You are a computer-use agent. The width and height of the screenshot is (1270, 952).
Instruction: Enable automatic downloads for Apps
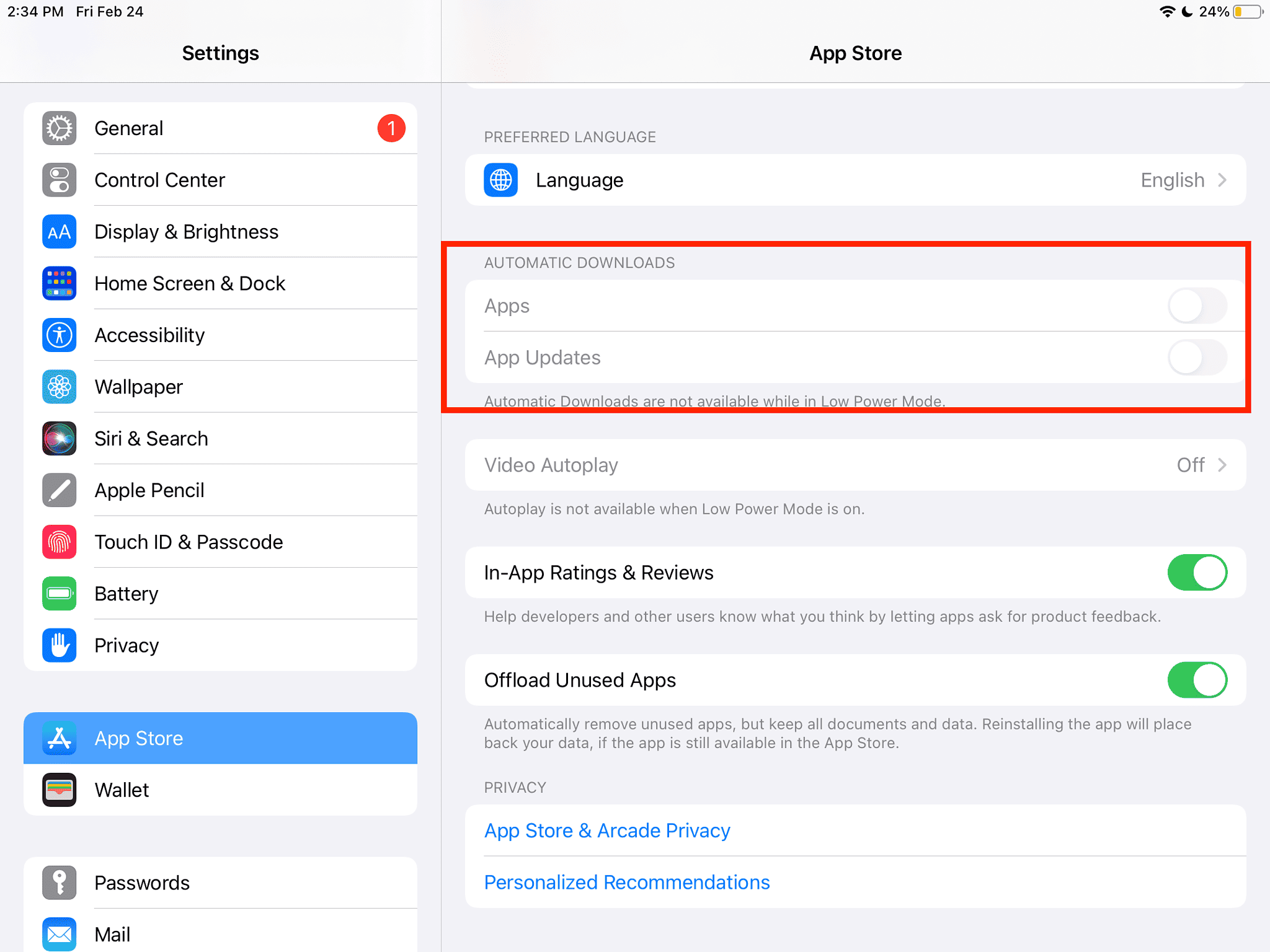click(x=1197, y=306)
